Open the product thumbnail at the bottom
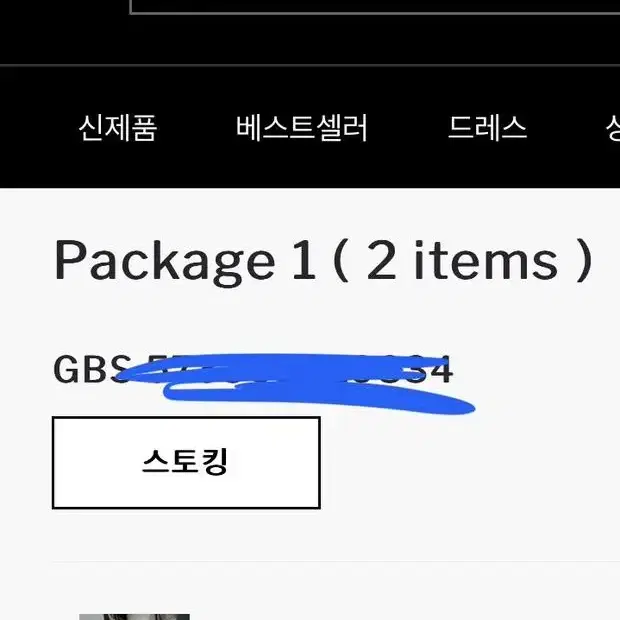 coord(134,617)
